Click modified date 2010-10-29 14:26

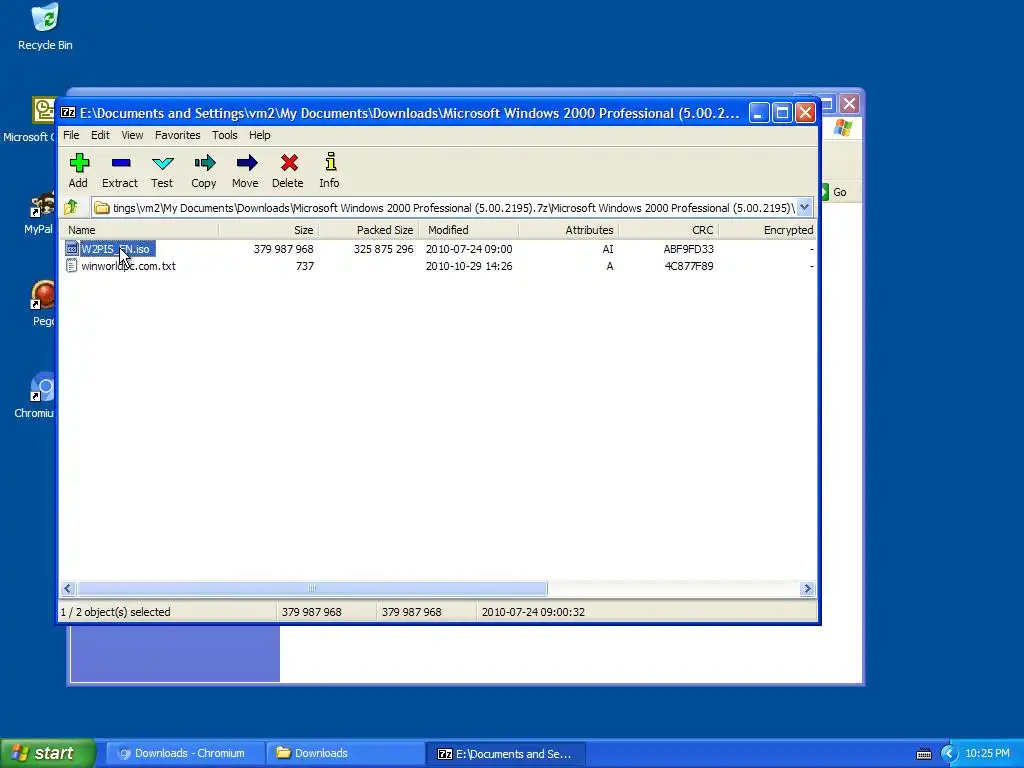click(x=469, y=266)
